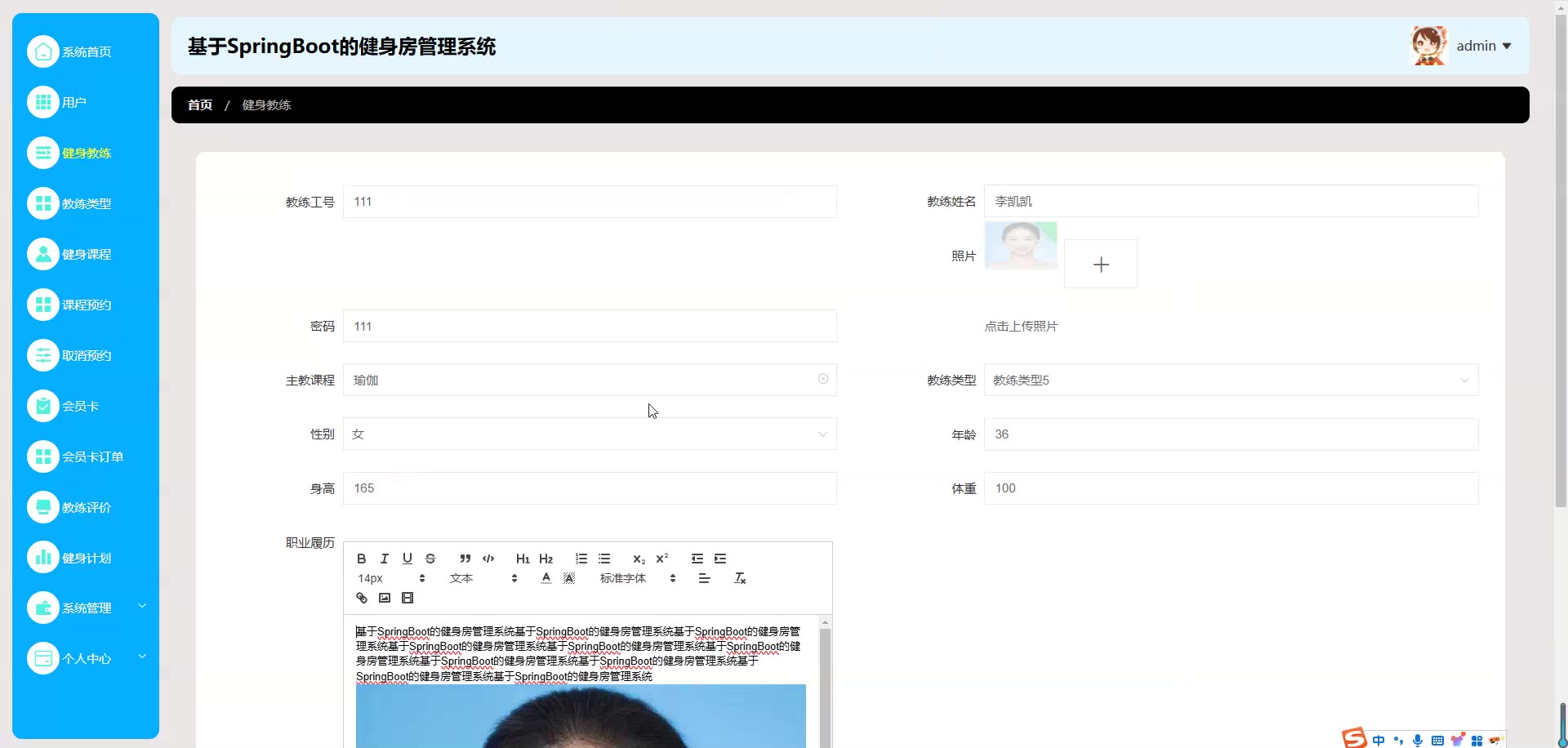Screen dimensions: 1568x748
Task: Open the 教练类型 dropdown
Action: click(x=1231, y=380)
